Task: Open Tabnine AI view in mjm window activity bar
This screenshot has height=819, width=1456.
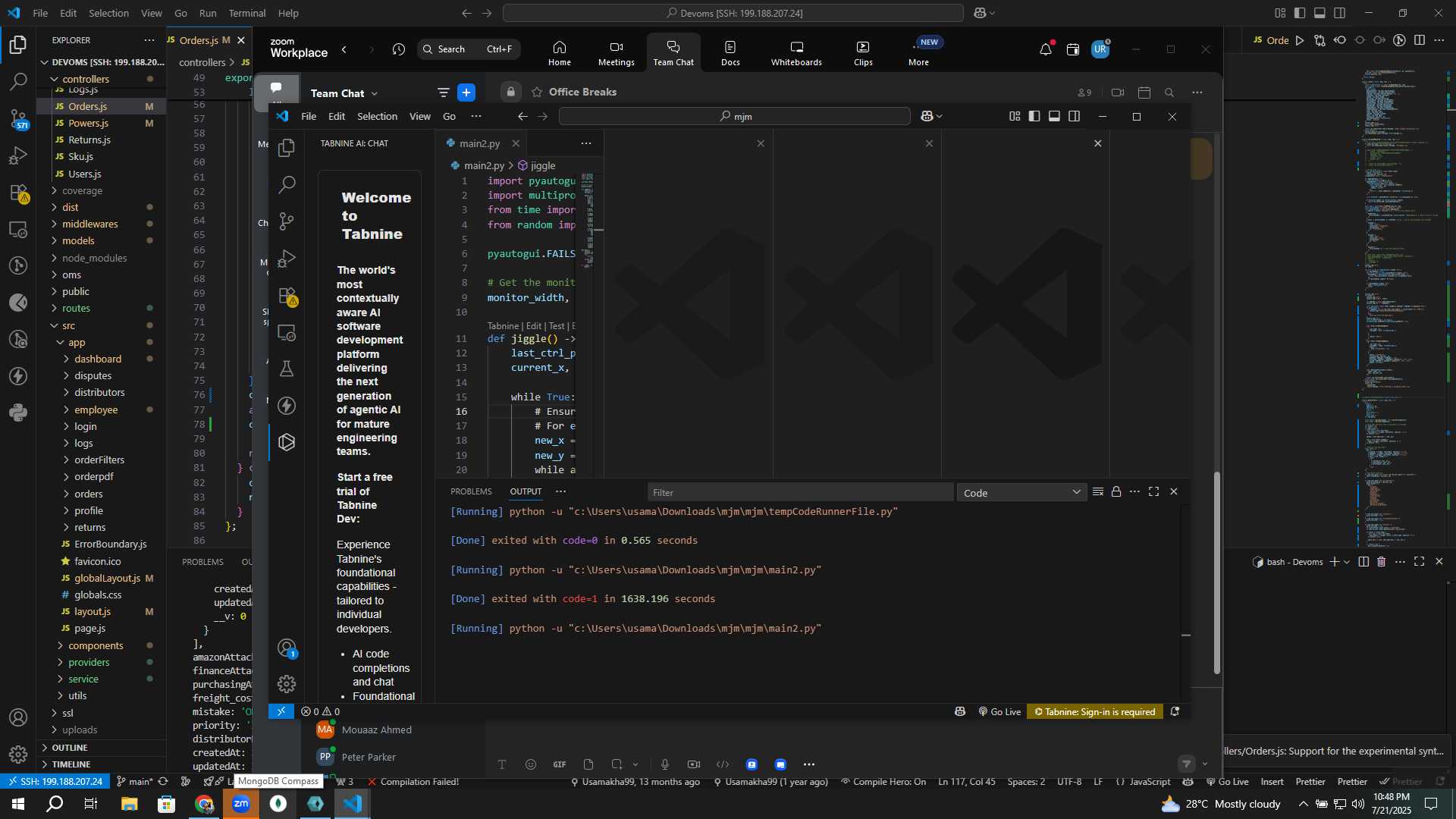Action: click(287, 442)
